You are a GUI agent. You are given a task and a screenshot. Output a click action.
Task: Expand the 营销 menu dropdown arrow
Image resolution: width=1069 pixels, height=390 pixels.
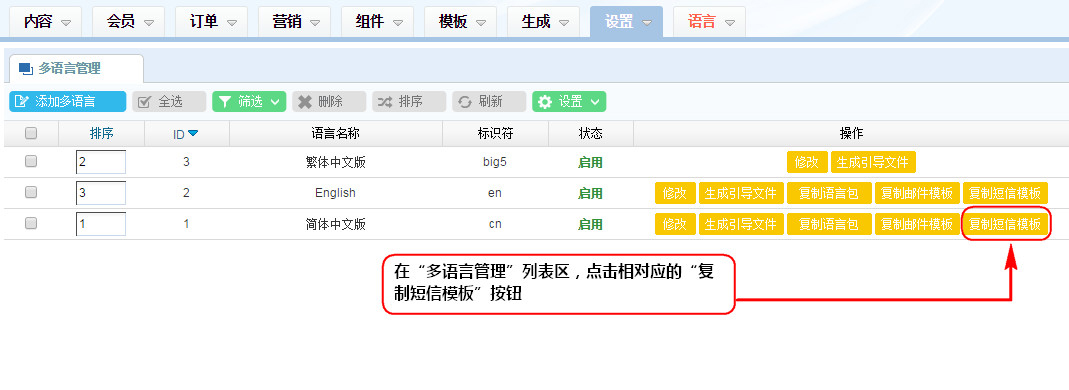(x=315, y=22)
